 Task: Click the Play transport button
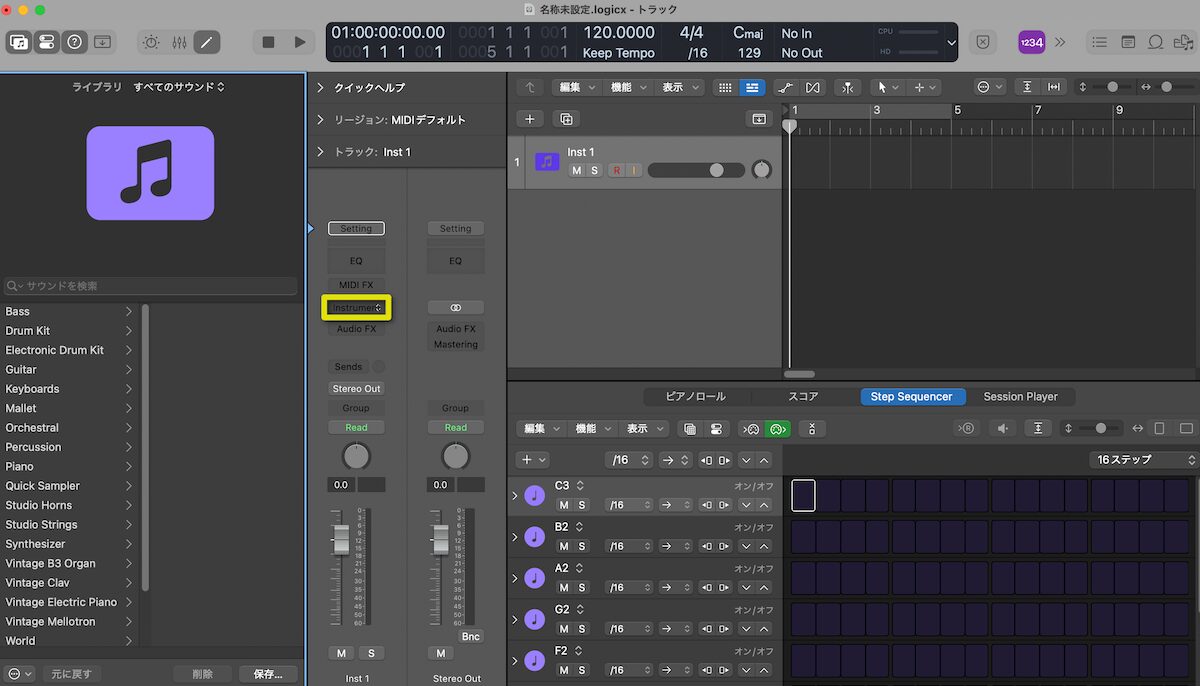(299, 42)
